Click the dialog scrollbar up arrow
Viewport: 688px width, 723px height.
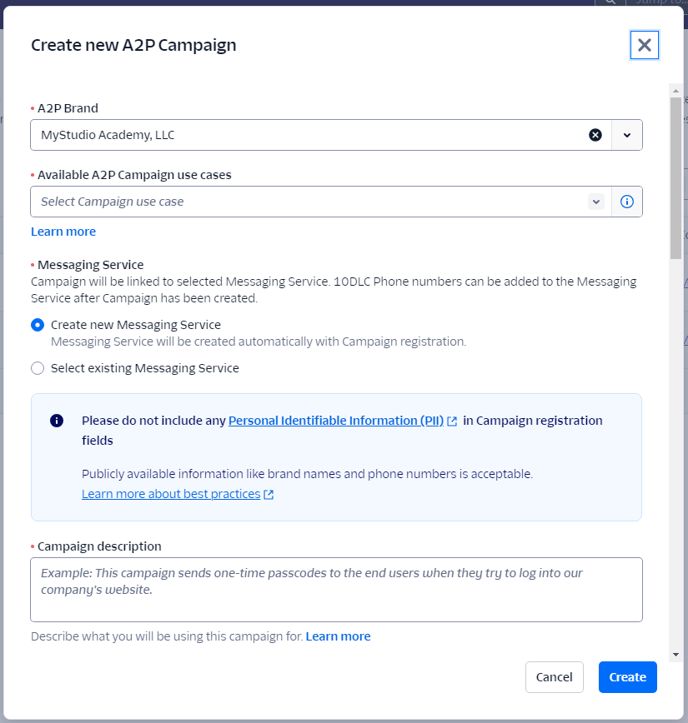pyautogui.click(x=676, y=91)
